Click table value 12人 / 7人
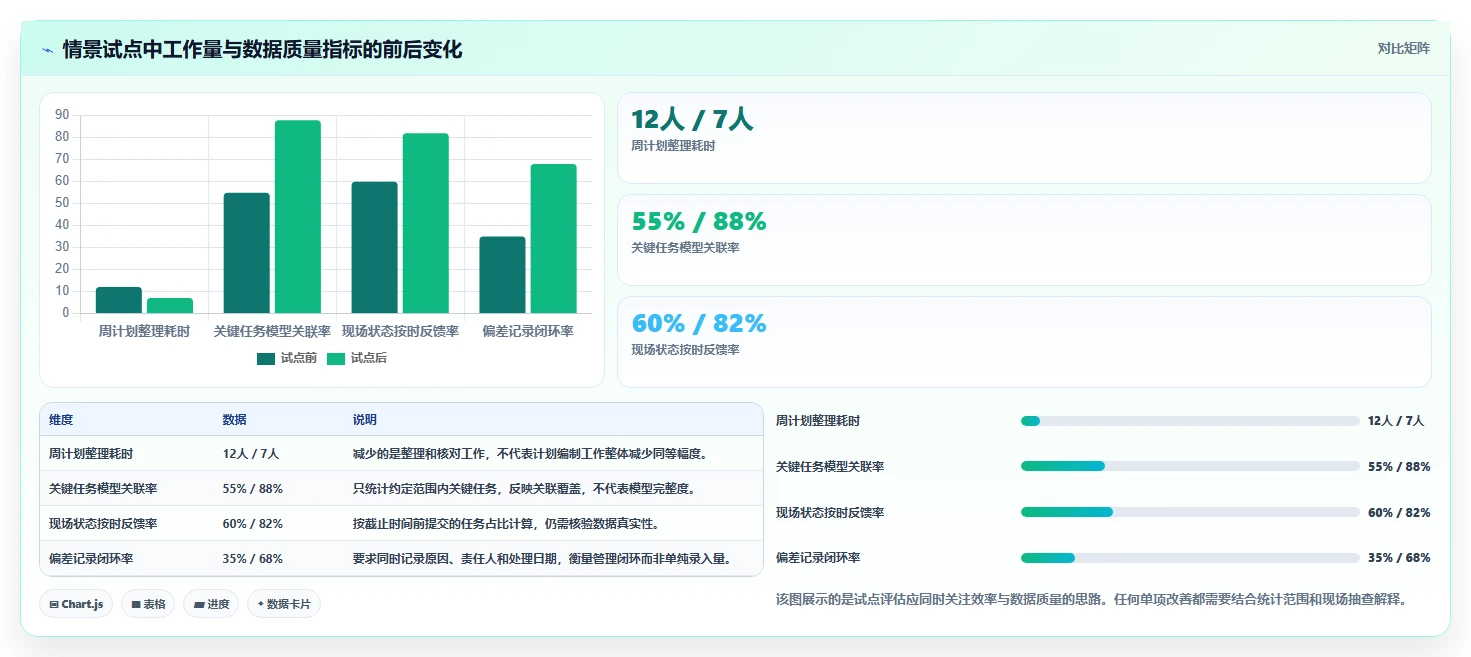This screenshot has width=1471, height=657. (251, 454)
